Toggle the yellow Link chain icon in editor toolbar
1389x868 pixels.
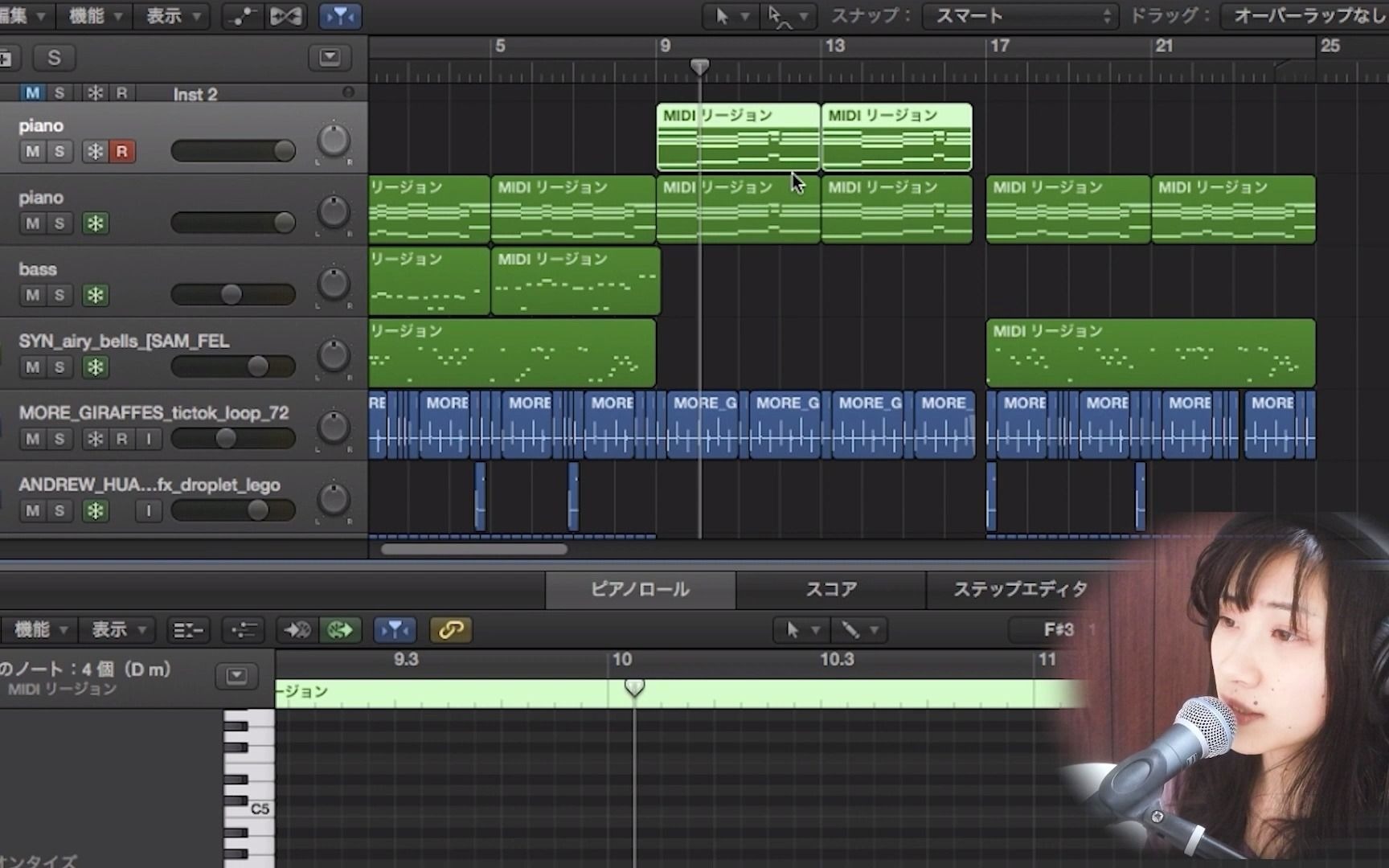coord(451,630)
